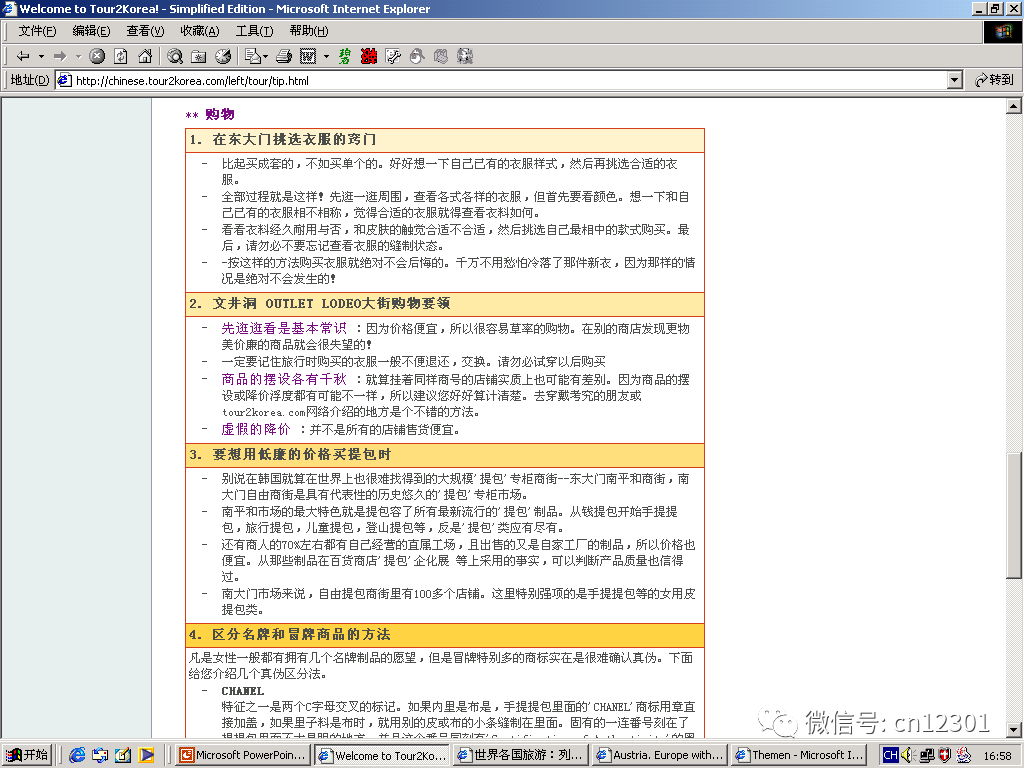Click the red block toolbar icon
Image resolution: width=1024 pixels, height=768 pixels.
point(368,56)
